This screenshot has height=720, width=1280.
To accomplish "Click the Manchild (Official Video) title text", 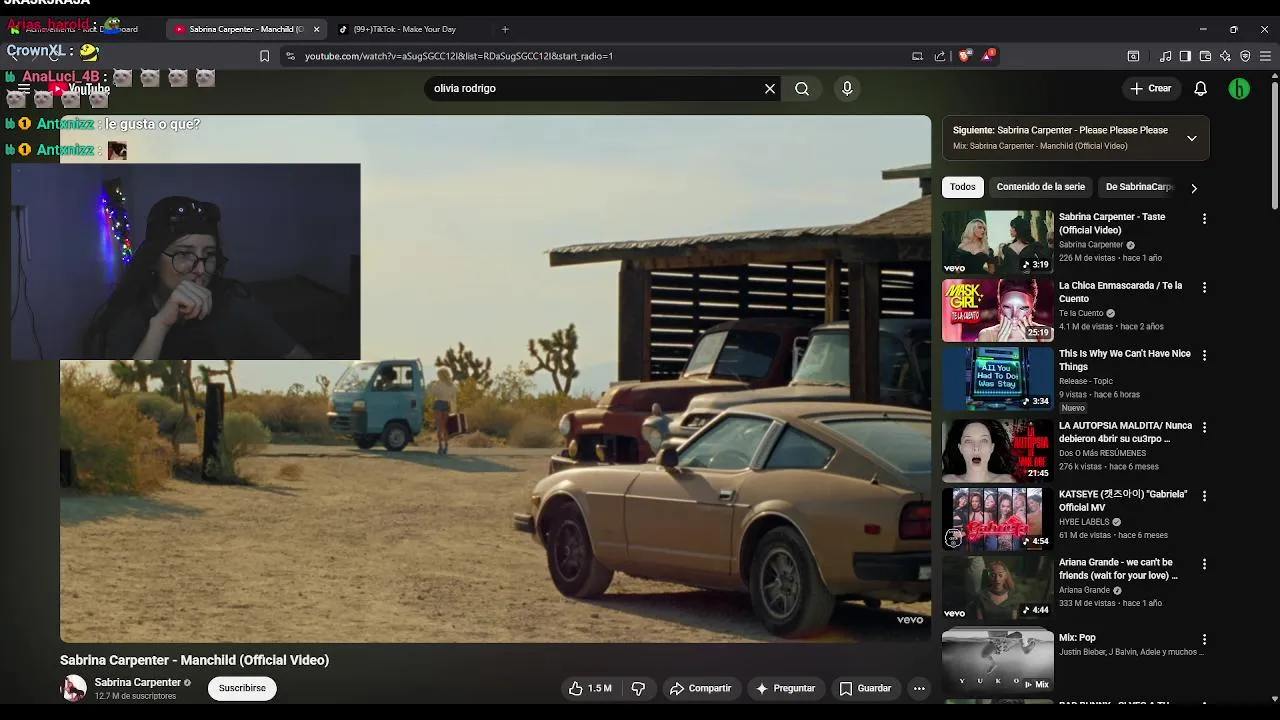I will [194, 660].
